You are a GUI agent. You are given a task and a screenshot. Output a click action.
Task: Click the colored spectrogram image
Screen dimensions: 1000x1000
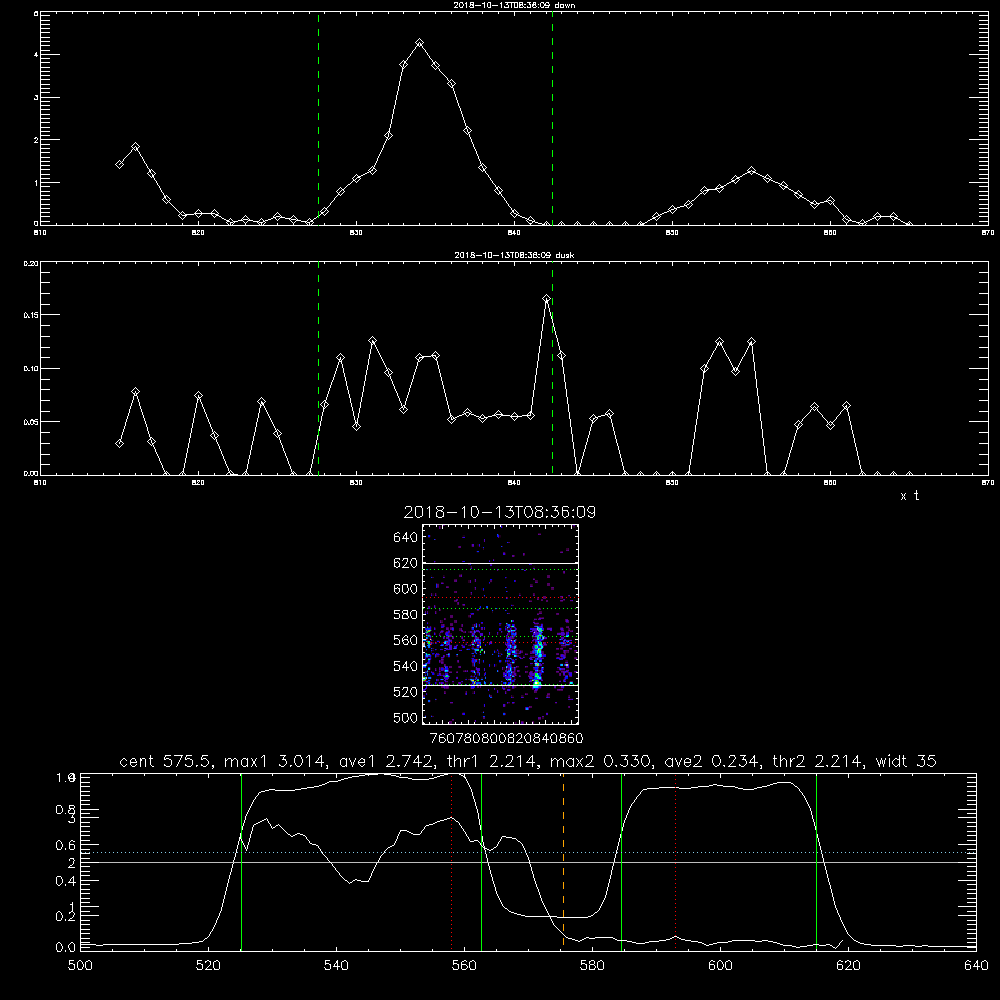501,624
